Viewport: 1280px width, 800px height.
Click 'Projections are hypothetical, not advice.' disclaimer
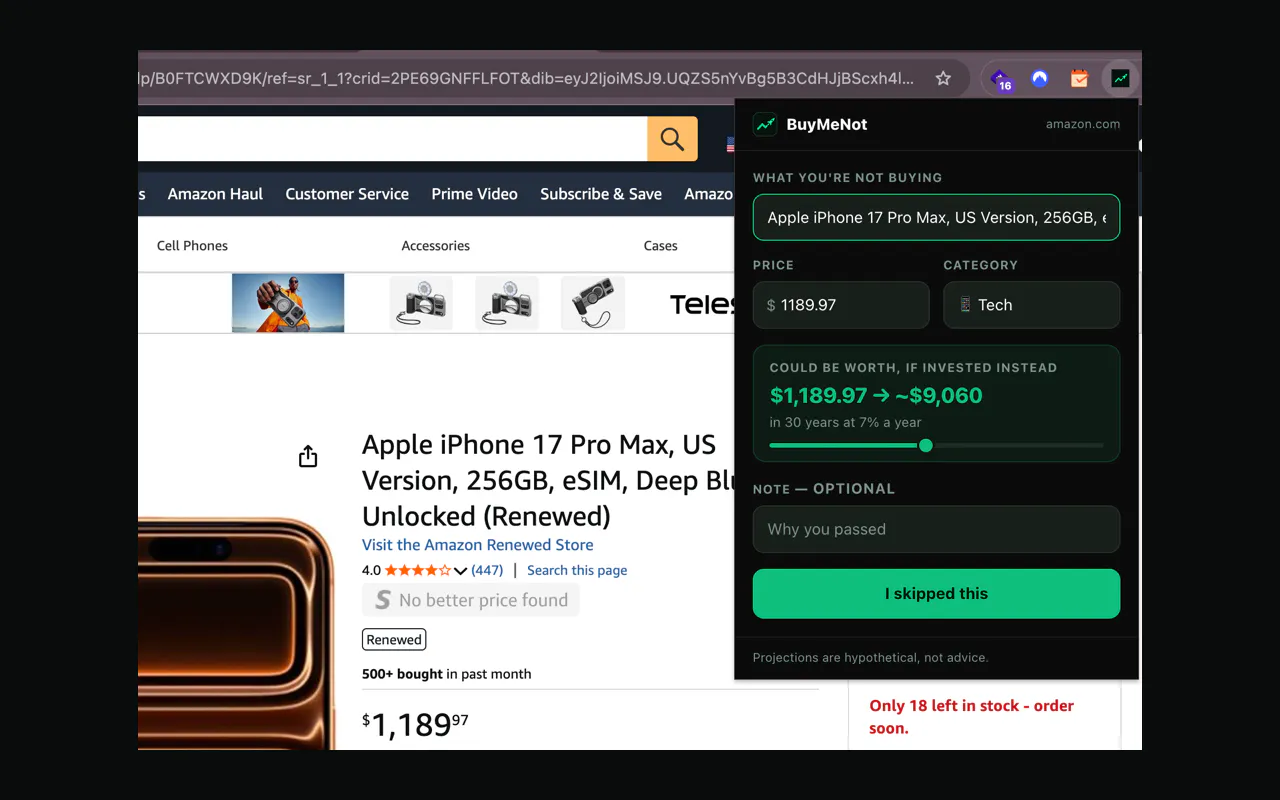[x=870, y=658]
